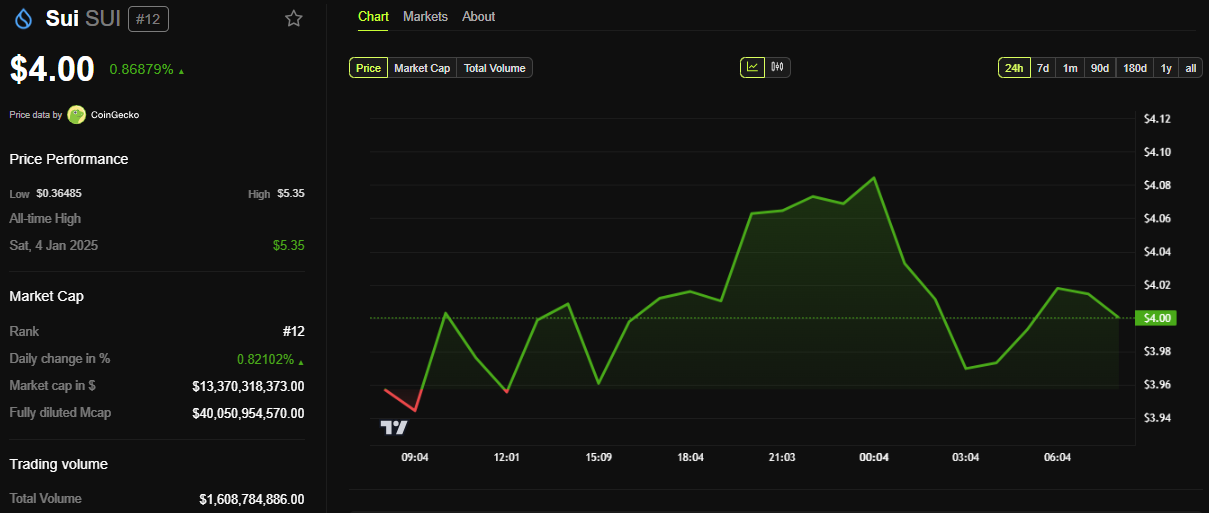This screenshot has height=513, width=1209.
Task: Open the CoinGecko price data link
Action: click(115, 115)
